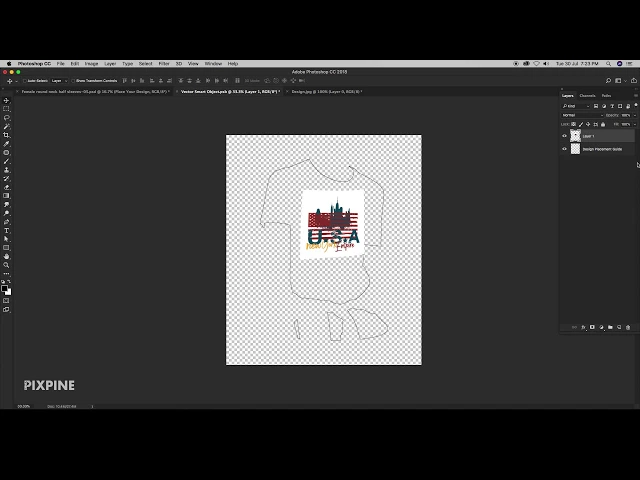Select the Move tool in the toolbox
The height and width of the screenshot is (480, 640).
click(x=6, y=100)
